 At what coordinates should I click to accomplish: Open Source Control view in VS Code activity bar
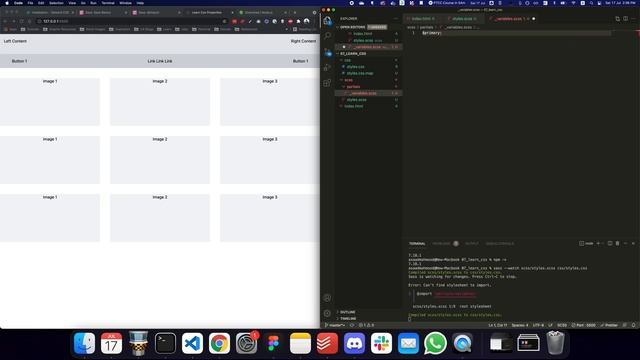point(327,52)
